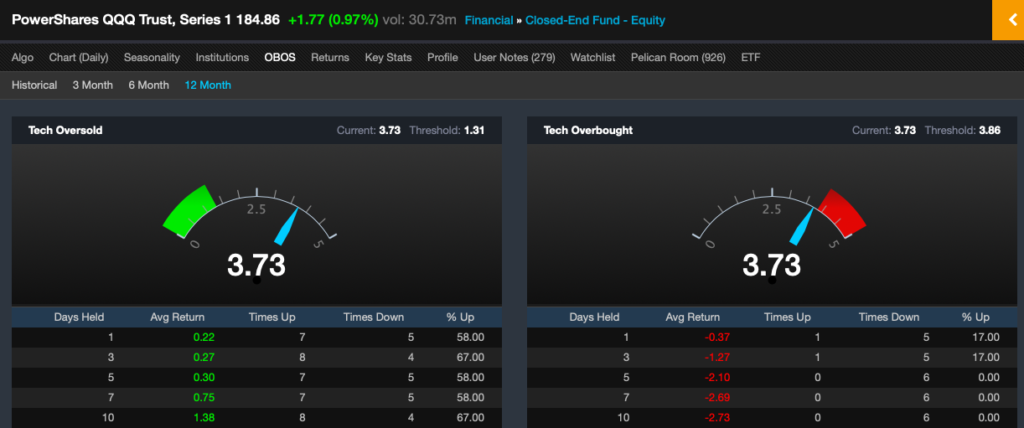Open the Algo tab
The height and width of the screenshot is (428, 1024).
click(x=22, y=58)
